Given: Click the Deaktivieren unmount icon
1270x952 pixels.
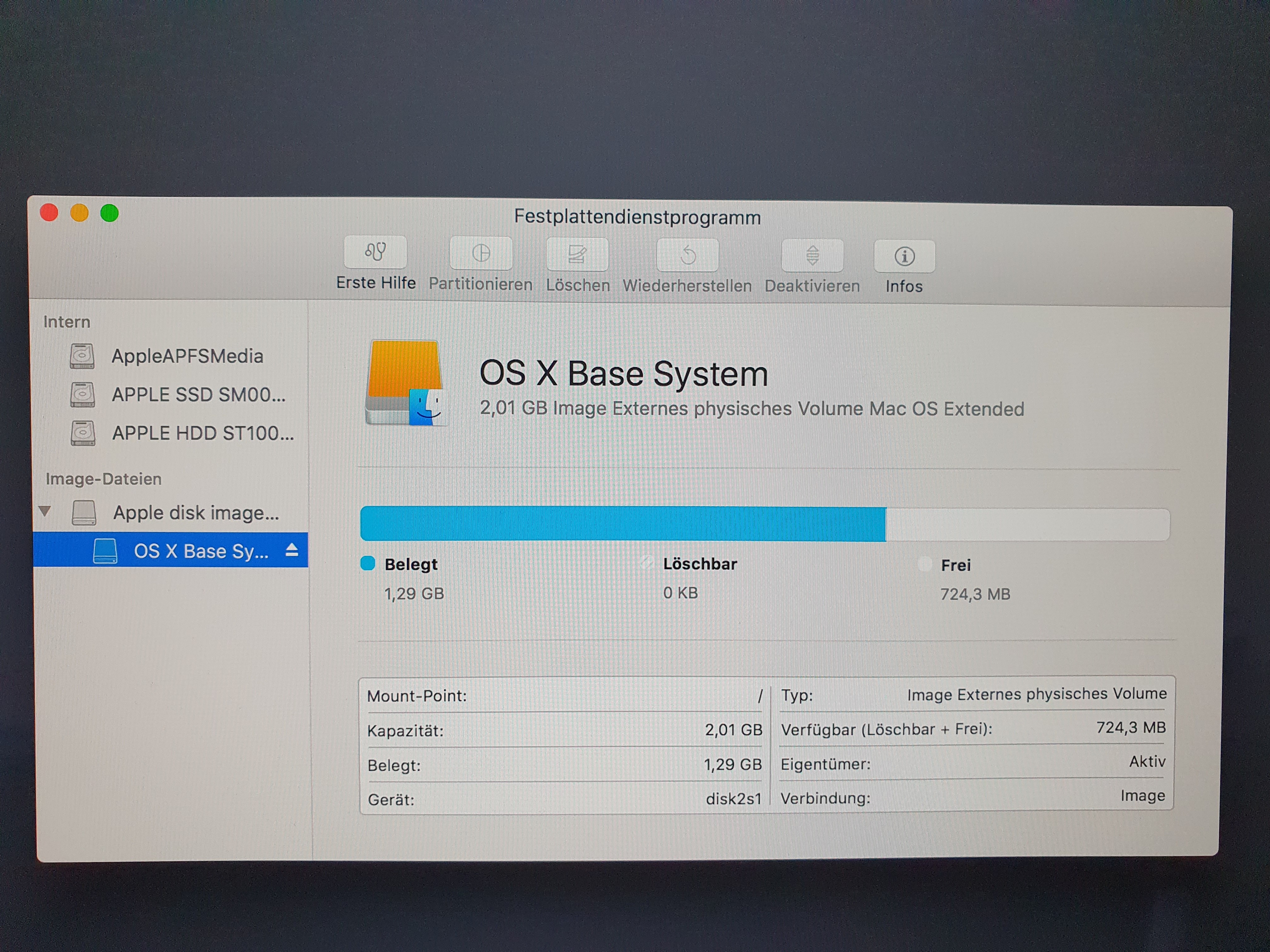Looking at the screenshot, I should [x=812, y=255].
